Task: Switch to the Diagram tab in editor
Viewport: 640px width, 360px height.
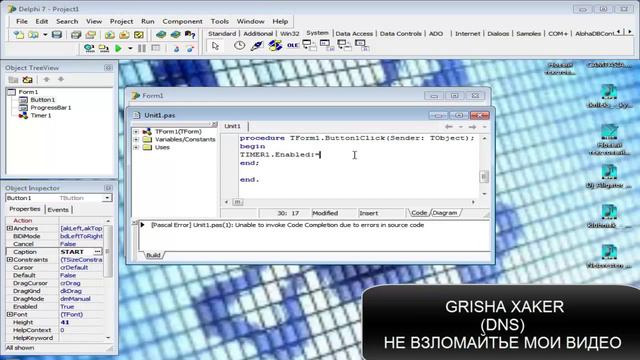Action: tap(445, 213)
